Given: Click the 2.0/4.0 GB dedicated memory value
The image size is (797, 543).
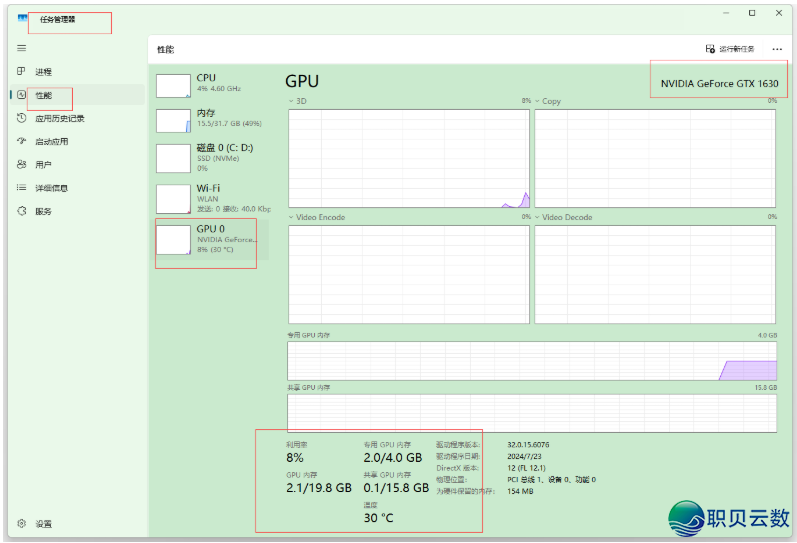Looking at the screenshot, I should pyautogui.click(x=393, y=458).
